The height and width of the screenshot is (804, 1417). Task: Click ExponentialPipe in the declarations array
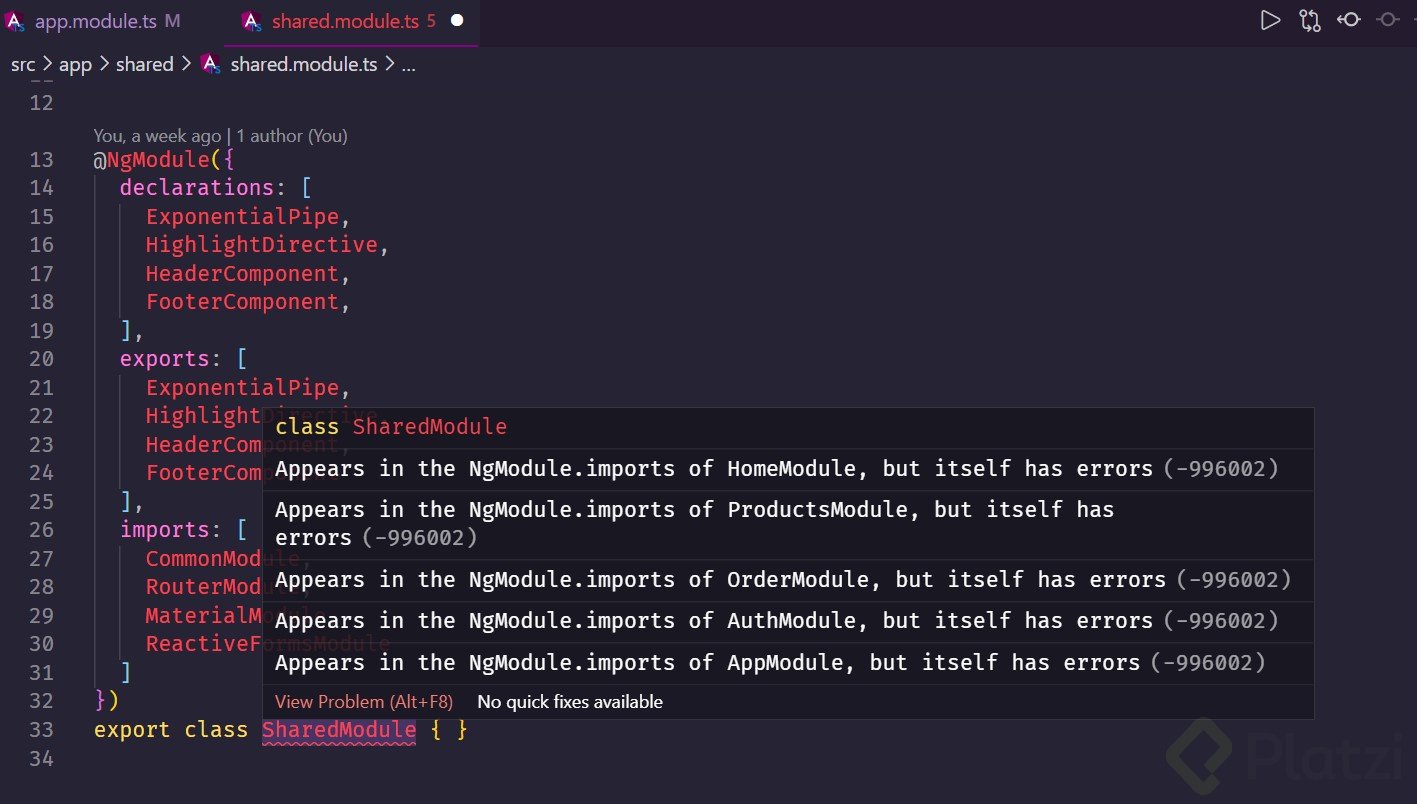click(242, 217)
